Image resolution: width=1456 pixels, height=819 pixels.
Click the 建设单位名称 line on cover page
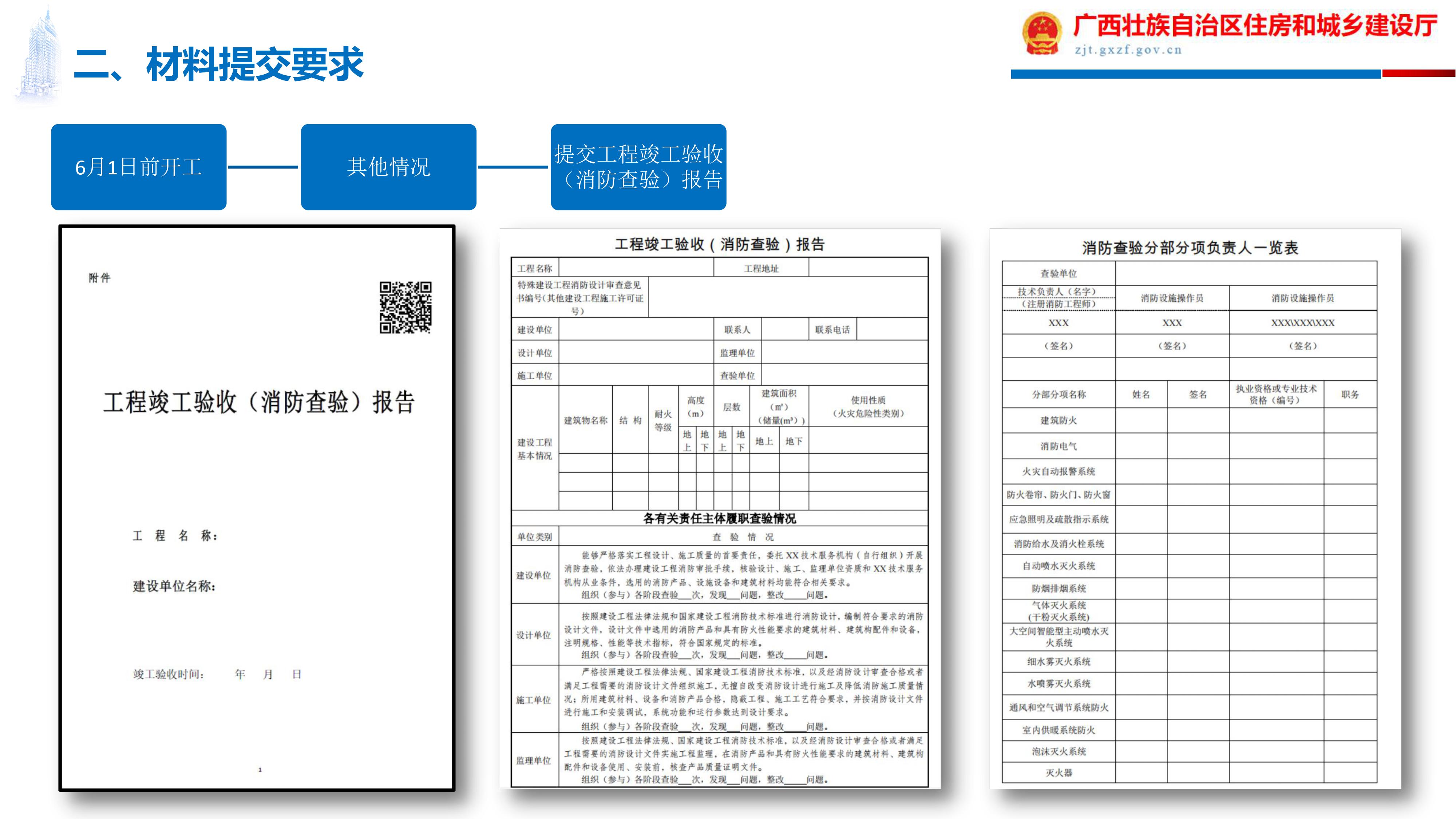coord(175,586)
